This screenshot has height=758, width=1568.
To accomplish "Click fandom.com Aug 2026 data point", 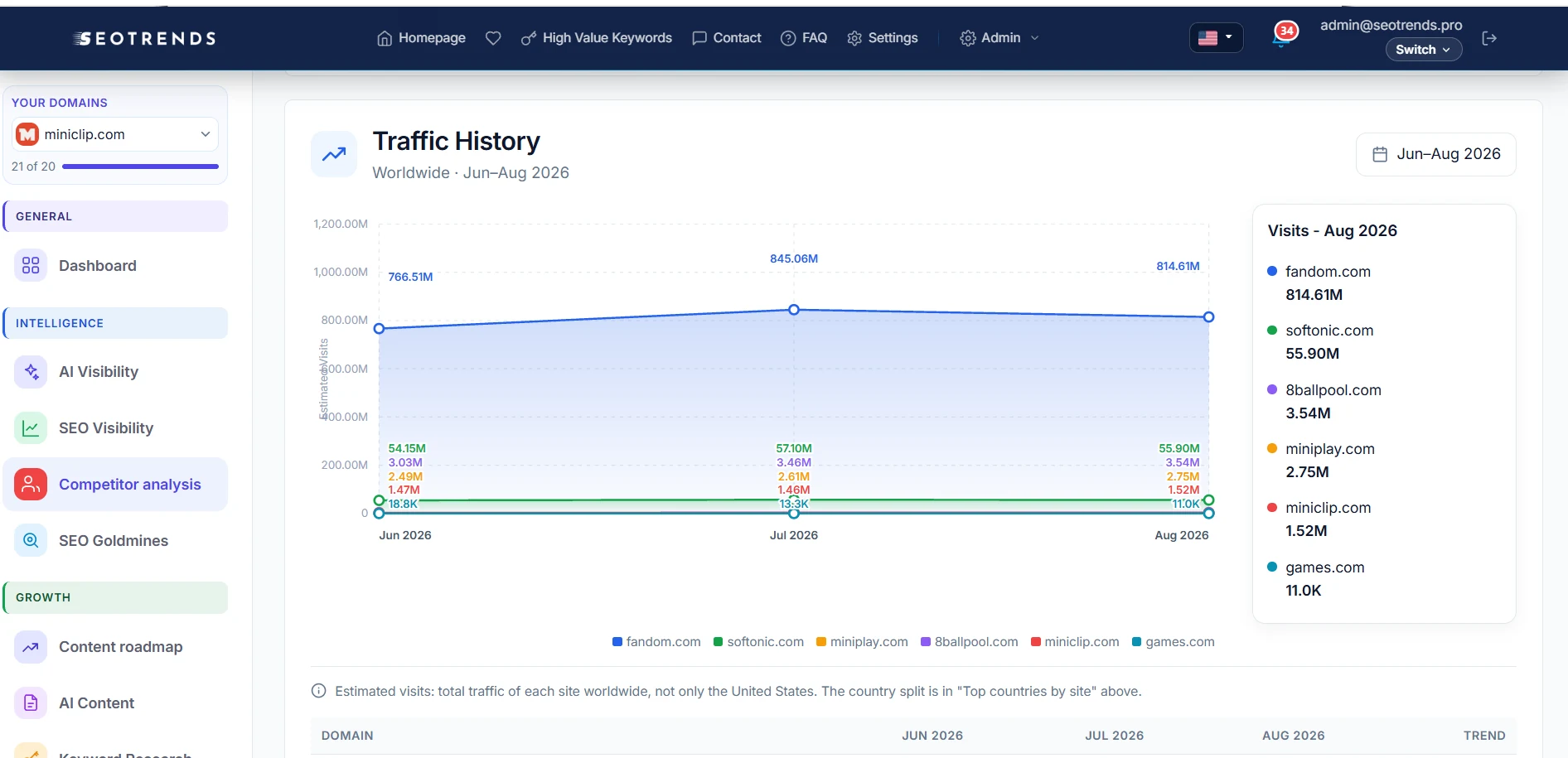I will tap(1209, 317).
